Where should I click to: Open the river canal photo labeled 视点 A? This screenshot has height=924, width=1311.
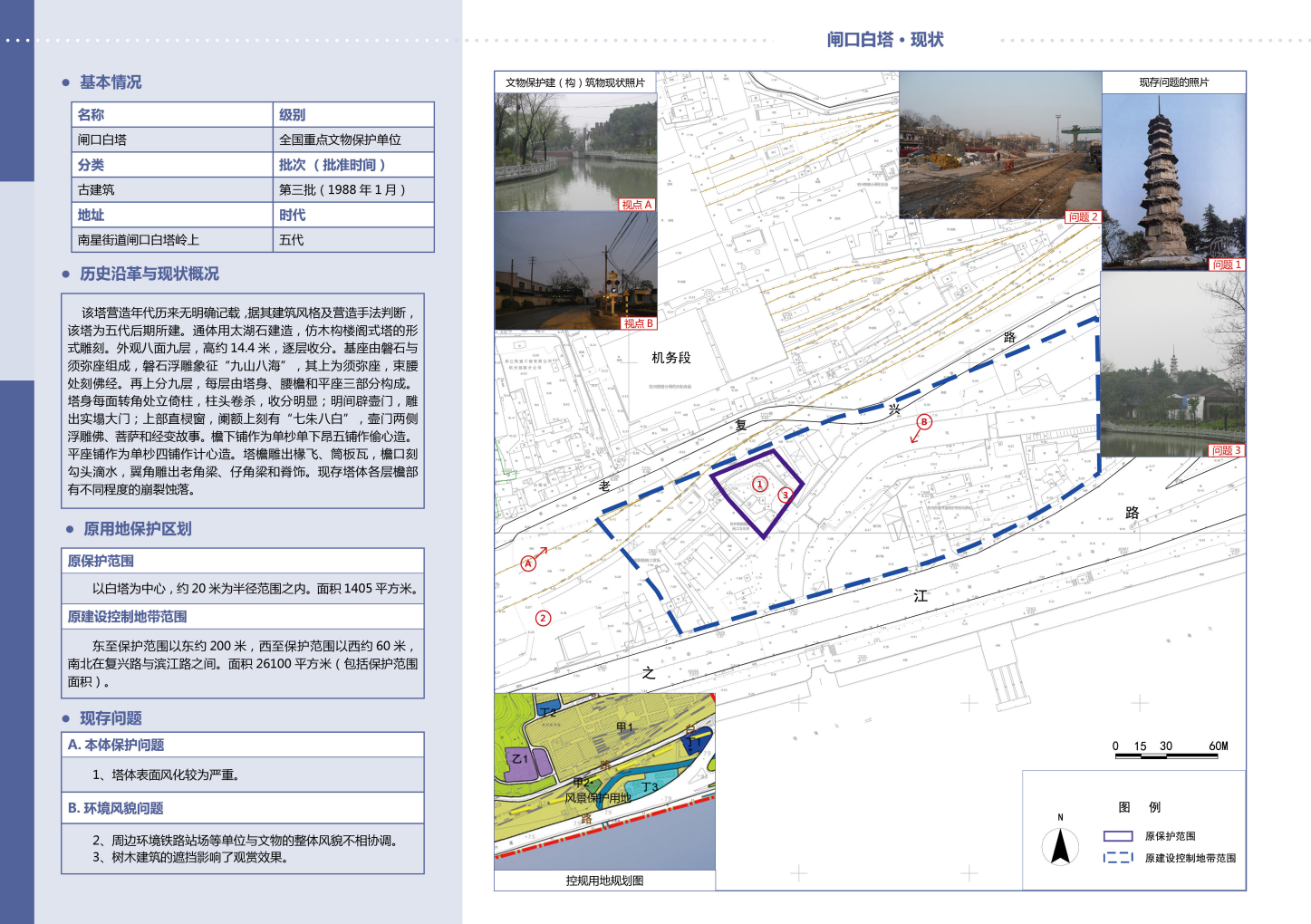click(576, 152)
